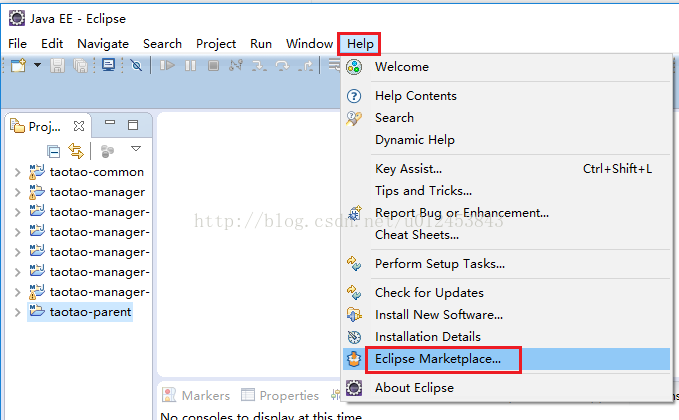
Task: Click the Step Over debug icon
Action: (282, 66)
